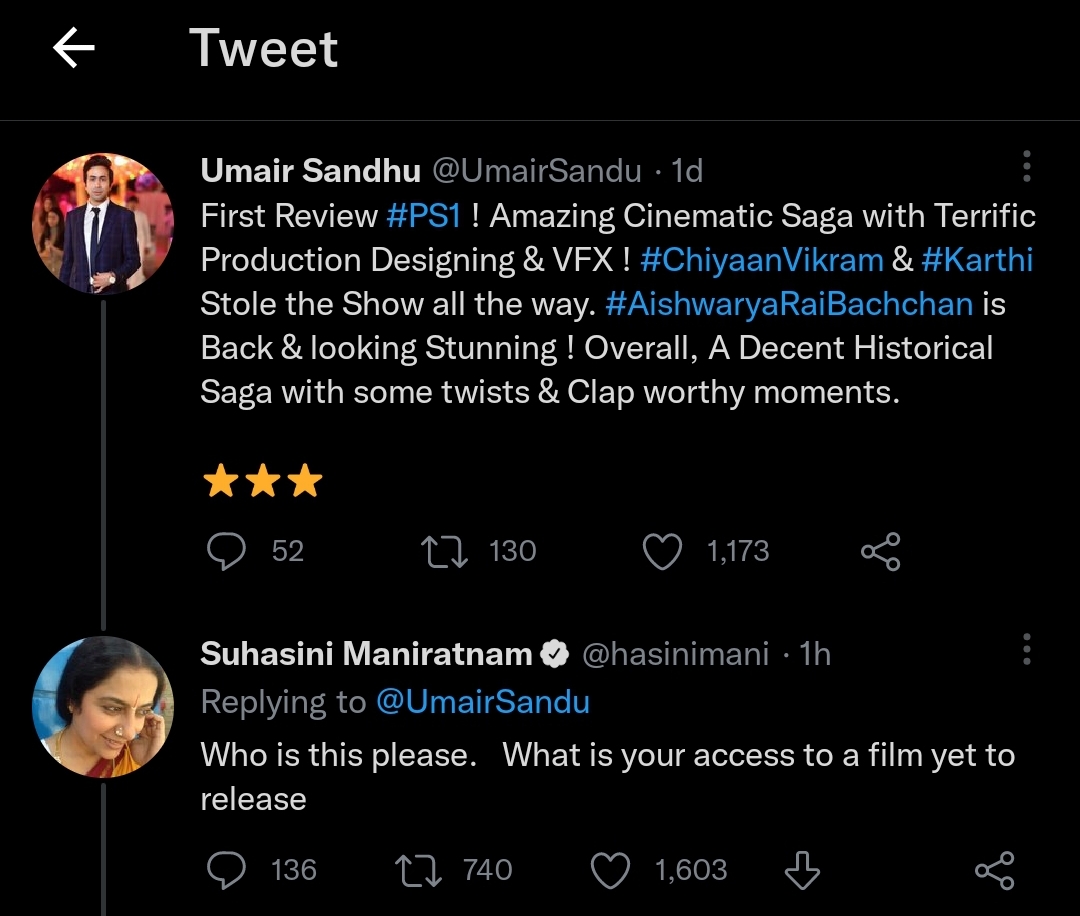This screenshot has height=916, width=1080.
Task: Click the downvote arrow on Suhasini's reply
Action: click(x=802, y=870)
